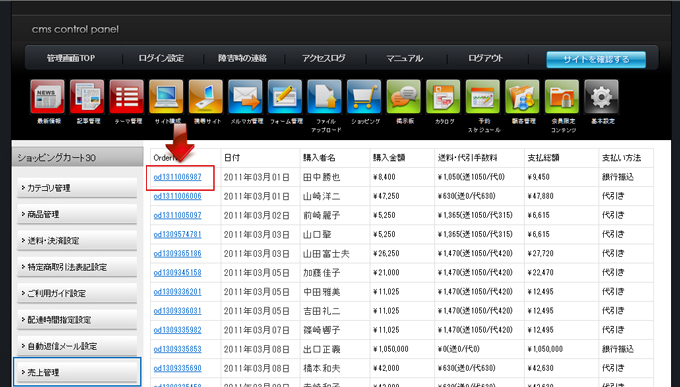This screenshot has width=680, height=387.
Task: Open the 掲示板 speech bubble icon
Action: 404,96
